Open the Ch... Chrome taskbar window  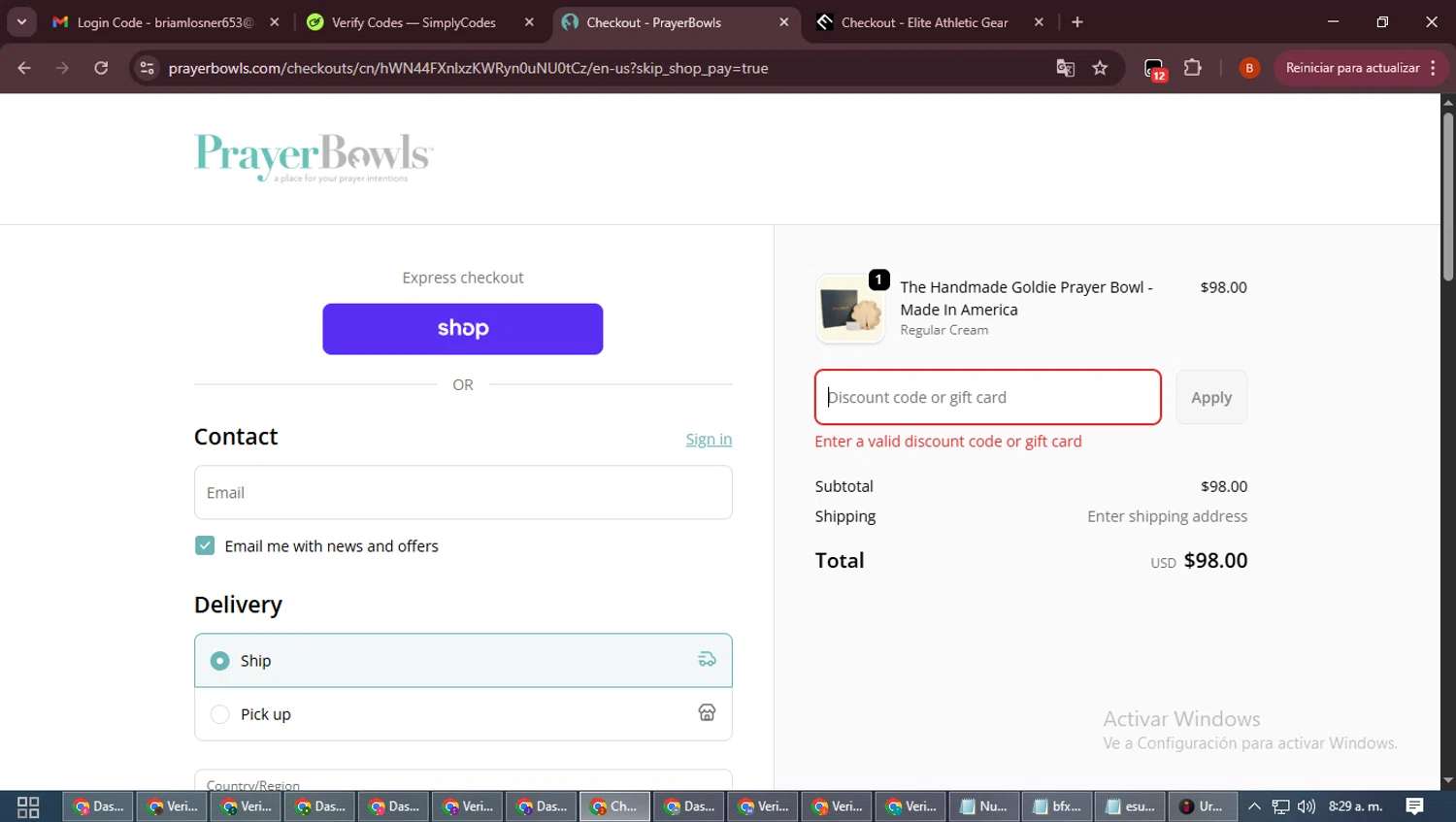click(615, 806)
